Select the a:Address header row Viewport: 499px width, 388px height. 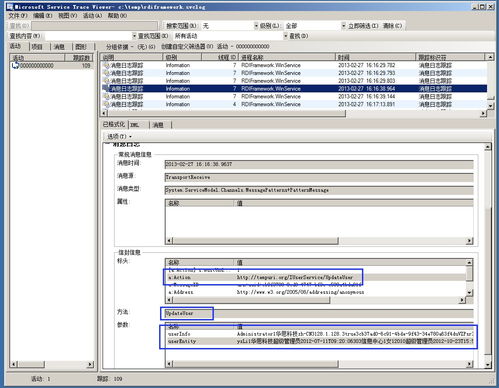315,292
